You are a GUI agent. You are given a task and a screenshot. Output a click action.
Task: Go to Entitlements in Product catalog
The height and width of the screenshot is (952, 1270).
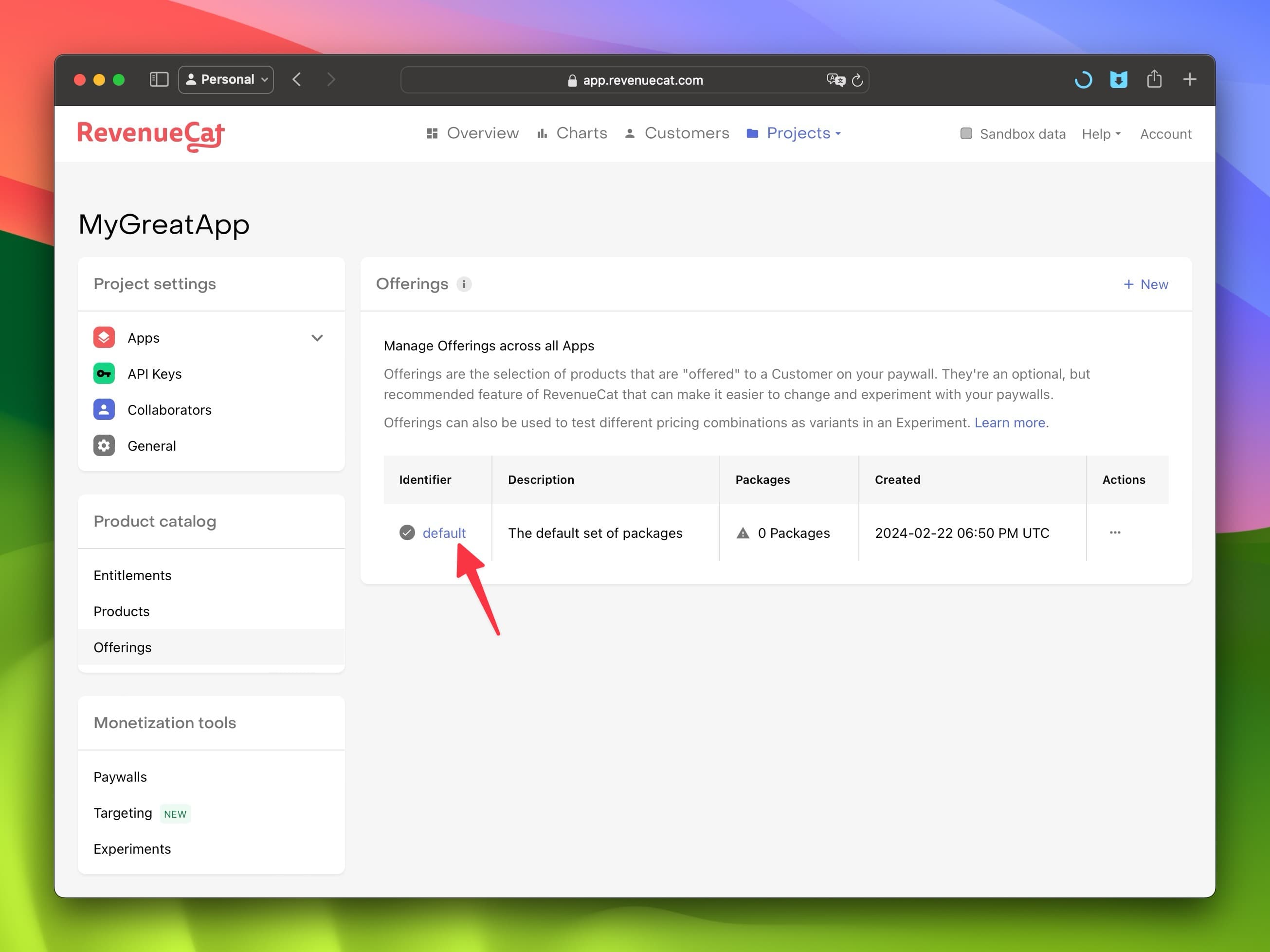tap(133, 575)
